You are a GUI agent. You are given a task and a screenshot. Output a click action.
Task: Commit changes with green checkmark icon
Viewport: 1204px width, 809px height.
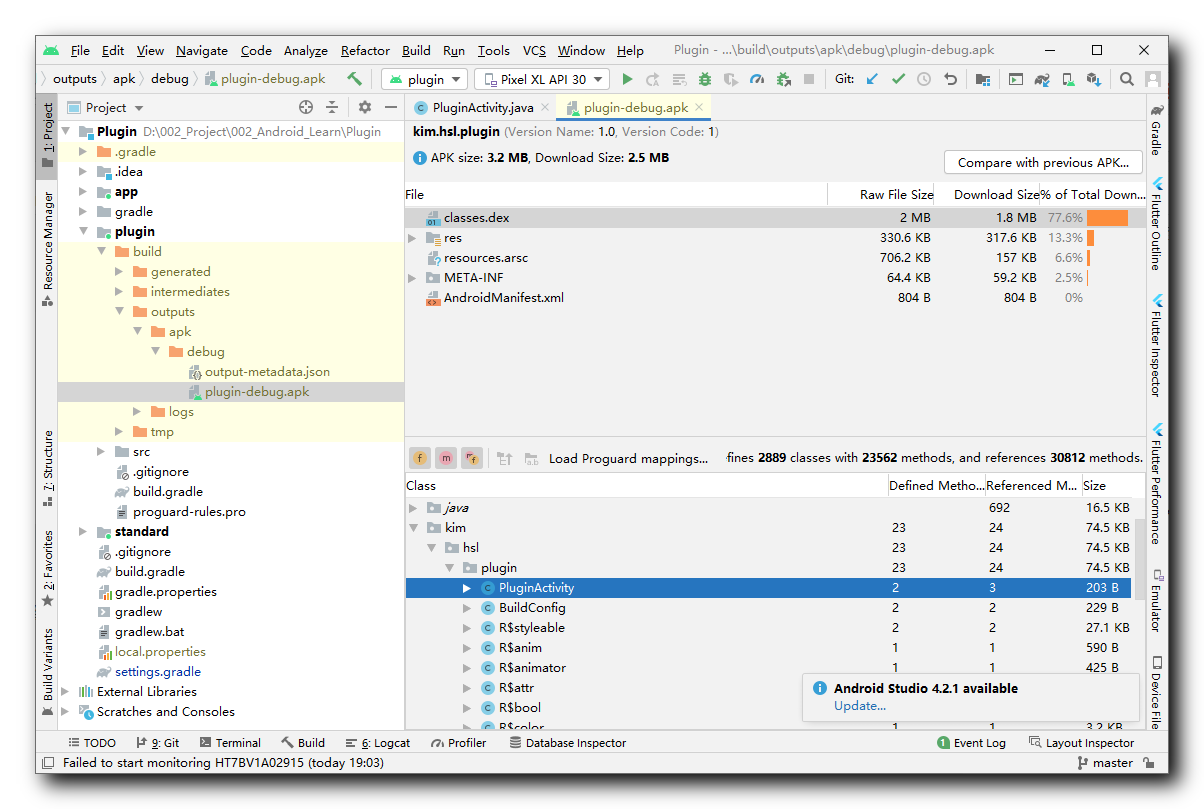898,79
